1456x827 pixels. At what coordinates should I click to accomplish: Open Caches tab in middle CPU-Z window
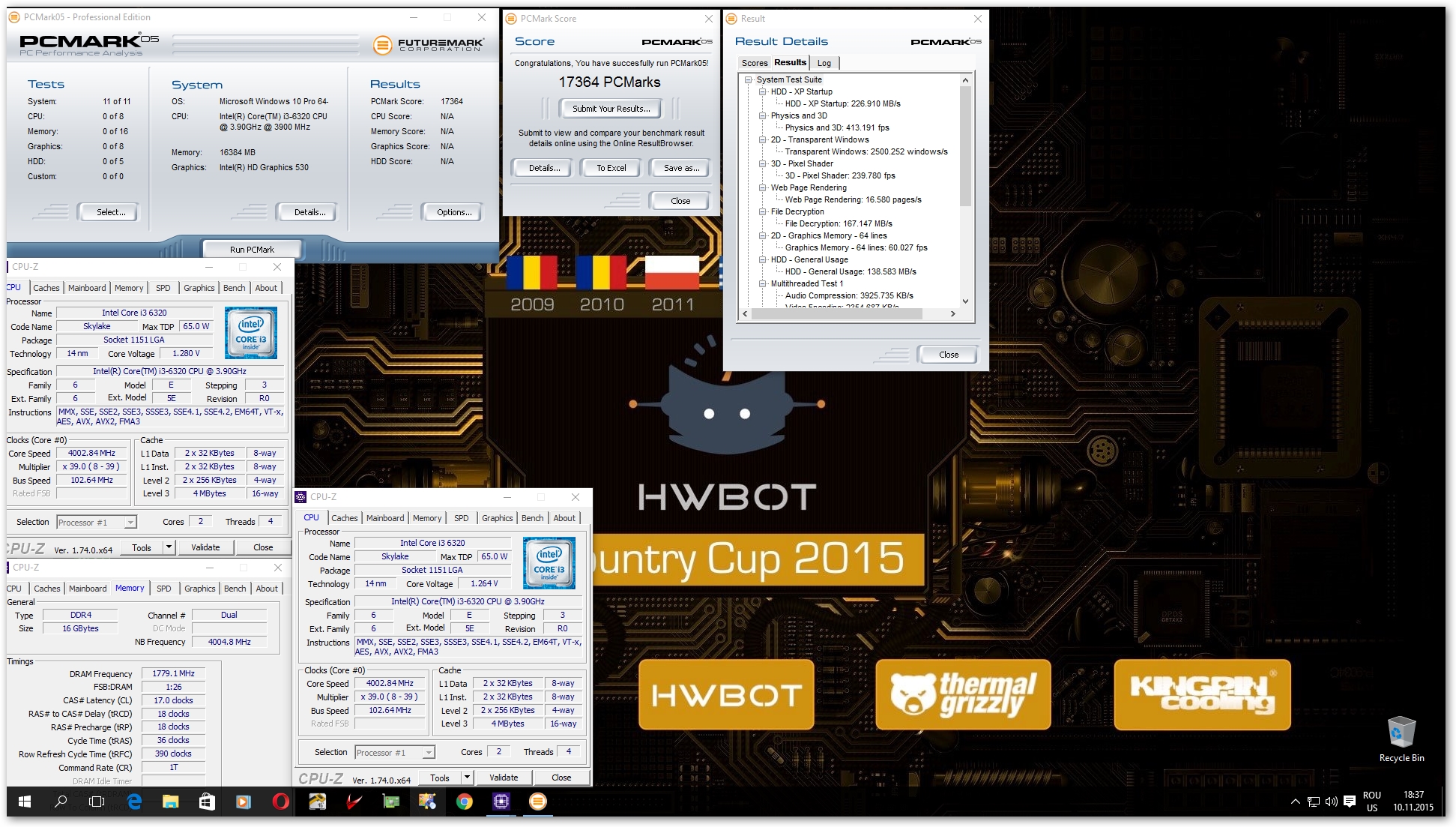[x=344, y=518]
